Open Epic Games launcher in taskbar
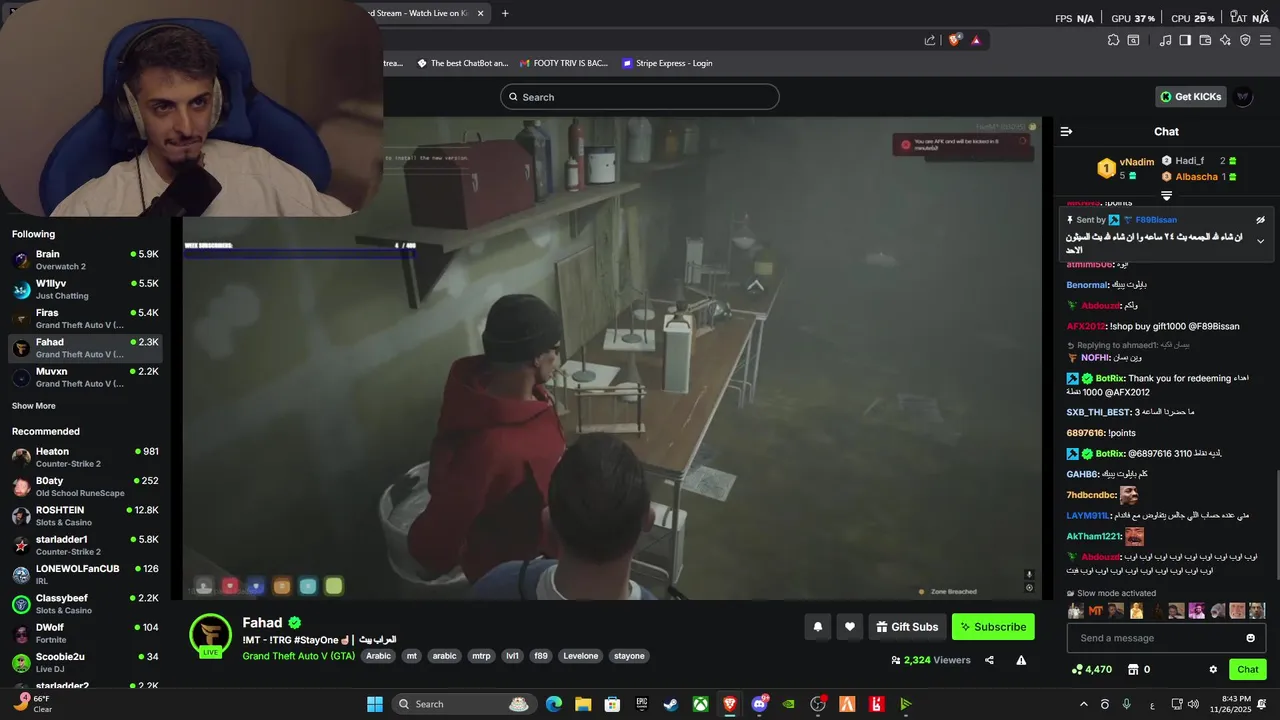 641,704
